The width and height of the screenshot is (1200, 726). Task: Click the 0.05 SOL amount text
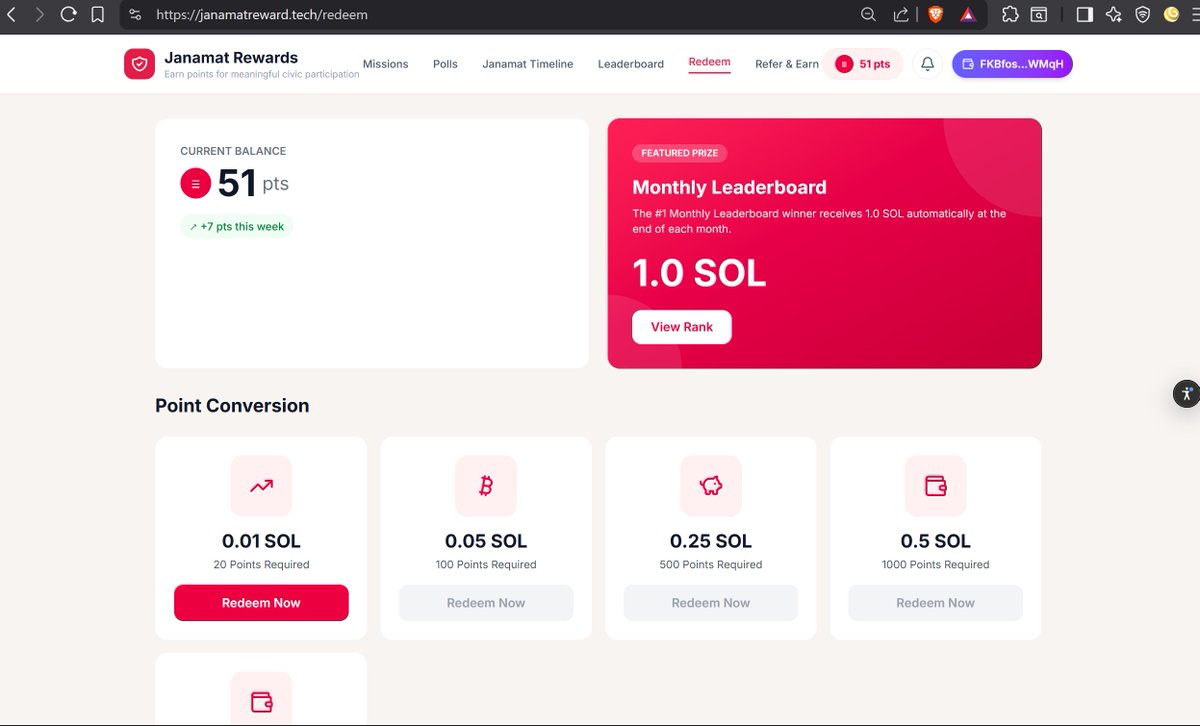click(486, 541)
